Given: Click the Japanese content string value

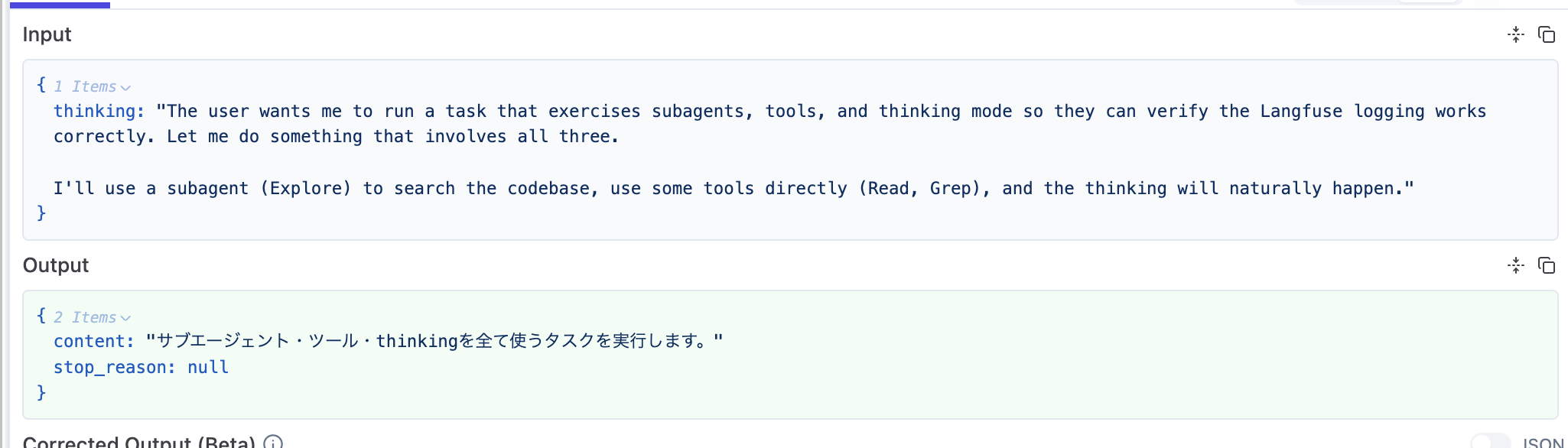Looking at the screenshot, I should click(436, 341).
